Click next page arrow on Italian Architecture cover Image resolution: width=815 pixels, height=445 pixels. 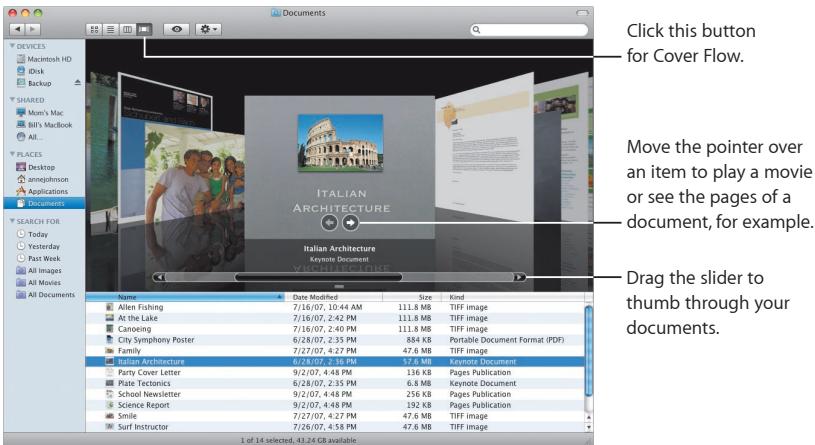tap(351, 223)
